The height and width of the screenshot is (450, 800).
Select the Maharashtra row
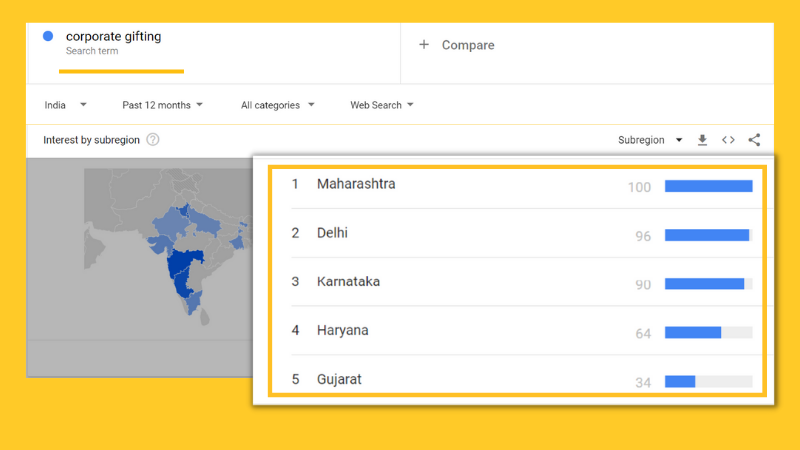tap(521, 186)
